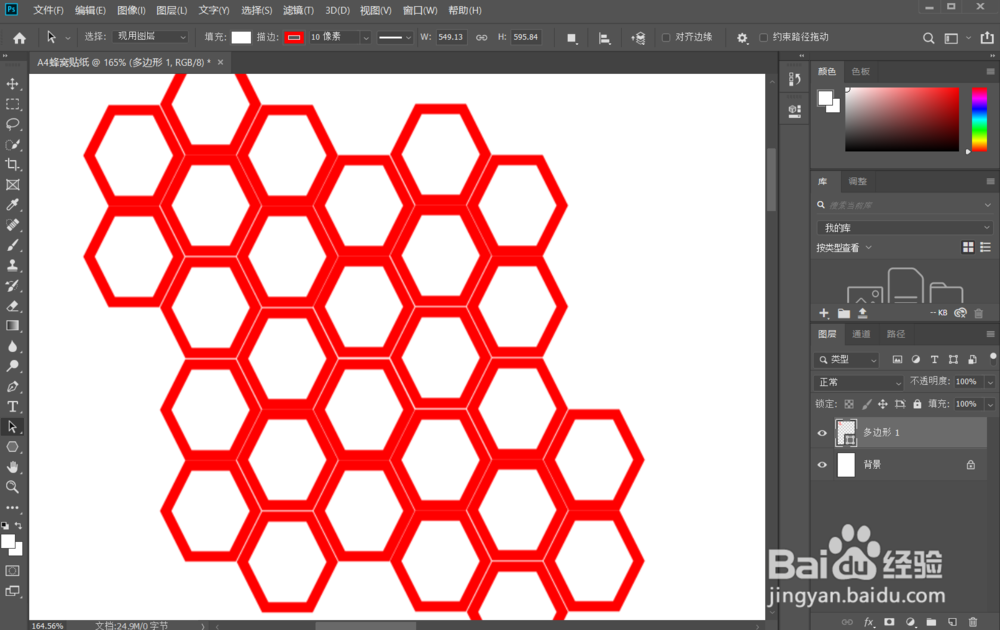Click the width W input field
The height and width of the screenshot is (630, 1000).
click(451, 38)
